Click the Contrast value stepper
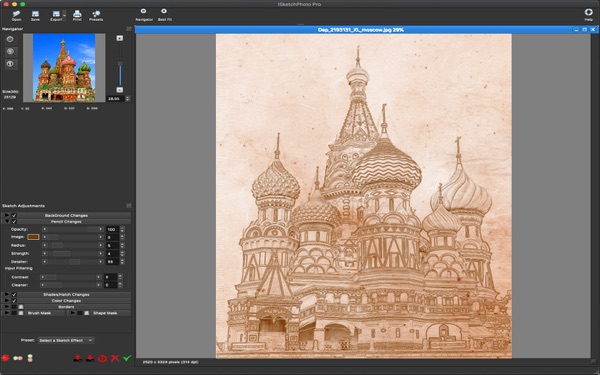The height and width of the screenshot is (375, 600). pyautogui.click(x=120, y=277)
